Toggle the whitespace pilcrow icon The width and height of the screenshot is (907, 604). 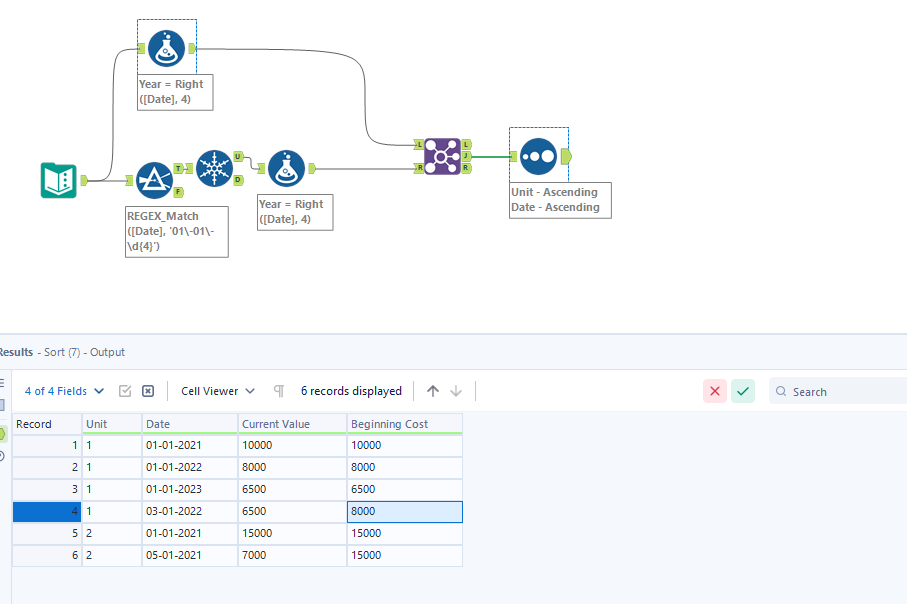pos(279,391)
